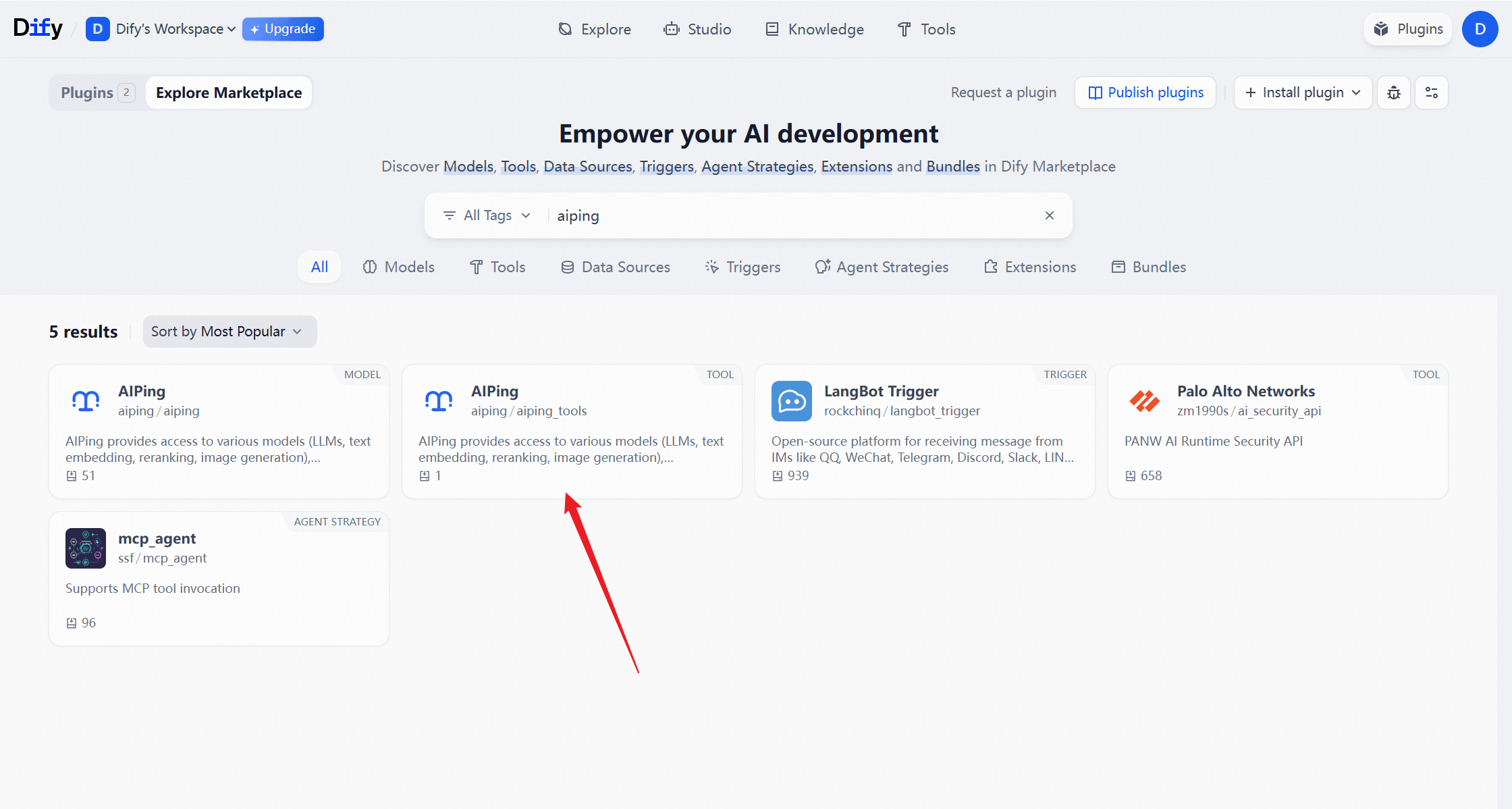Clear the aiping search text
Viewport: 1512px width, 809px height.
point(1049,215)
